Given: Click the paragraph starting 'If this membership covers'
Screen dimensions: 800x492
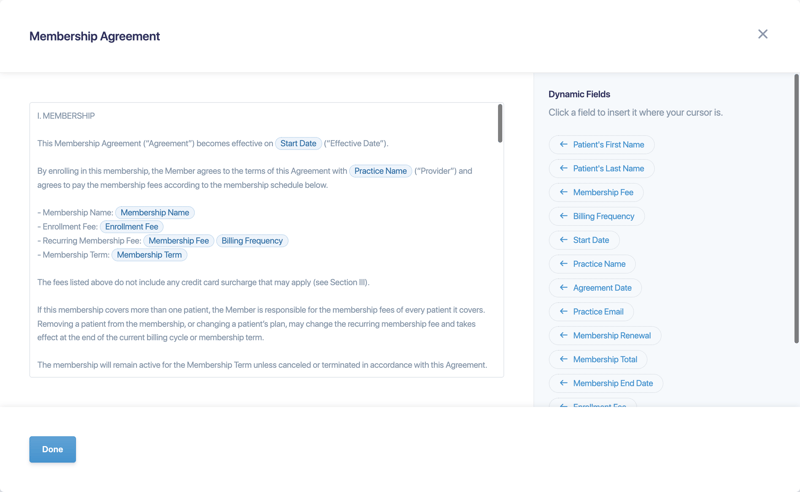Looking at the screenshot, I should click(261, 324).
